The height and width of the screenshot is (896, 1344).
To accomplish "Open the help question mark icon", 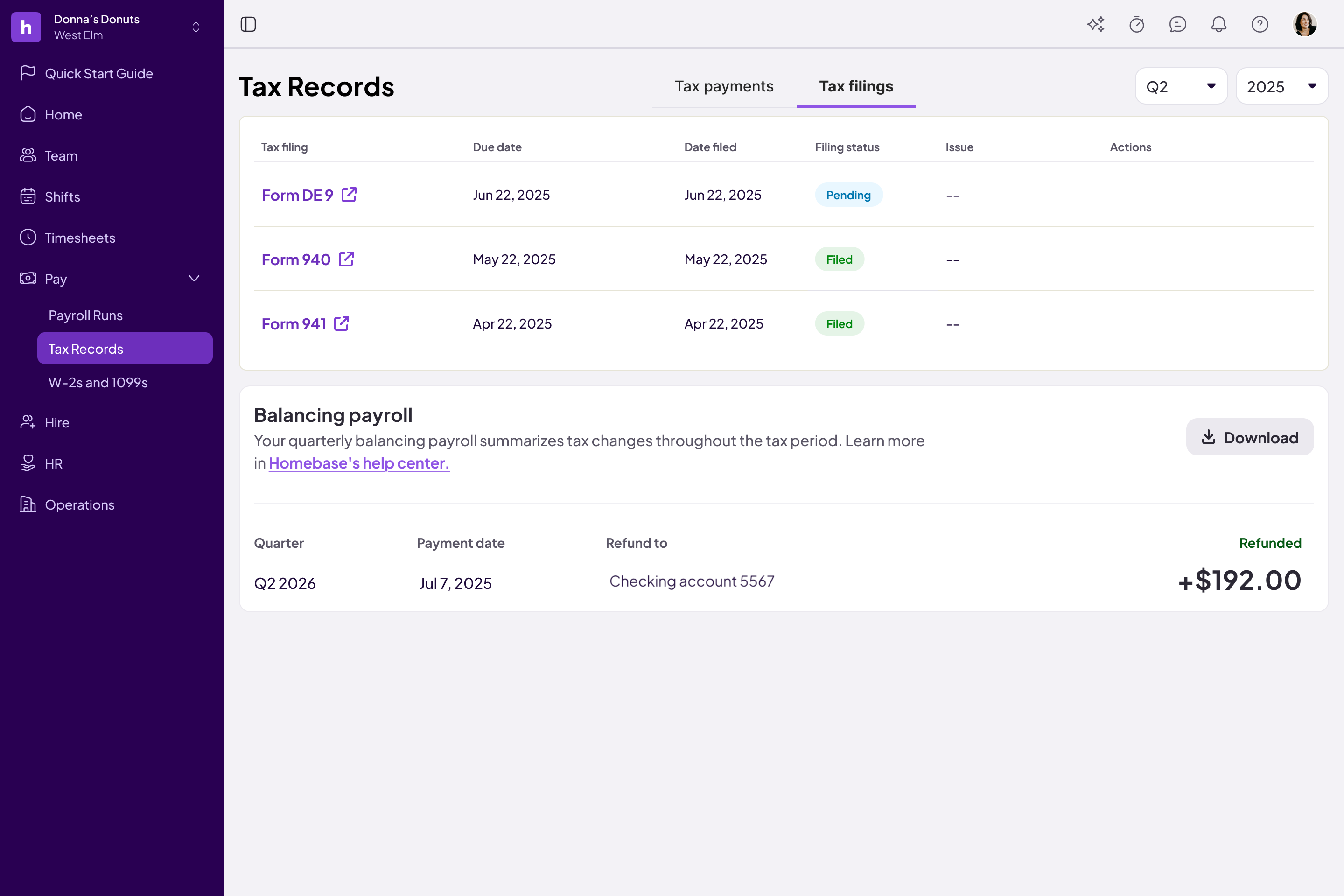I will pyautogui.click(x=1260, y=24).
